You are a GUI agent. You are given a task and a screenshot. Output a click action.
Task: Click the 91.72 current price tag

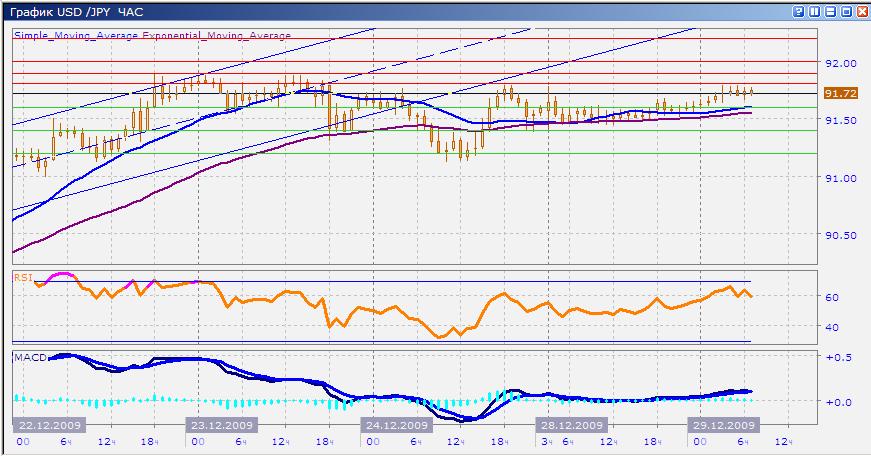tap(841, 93)
